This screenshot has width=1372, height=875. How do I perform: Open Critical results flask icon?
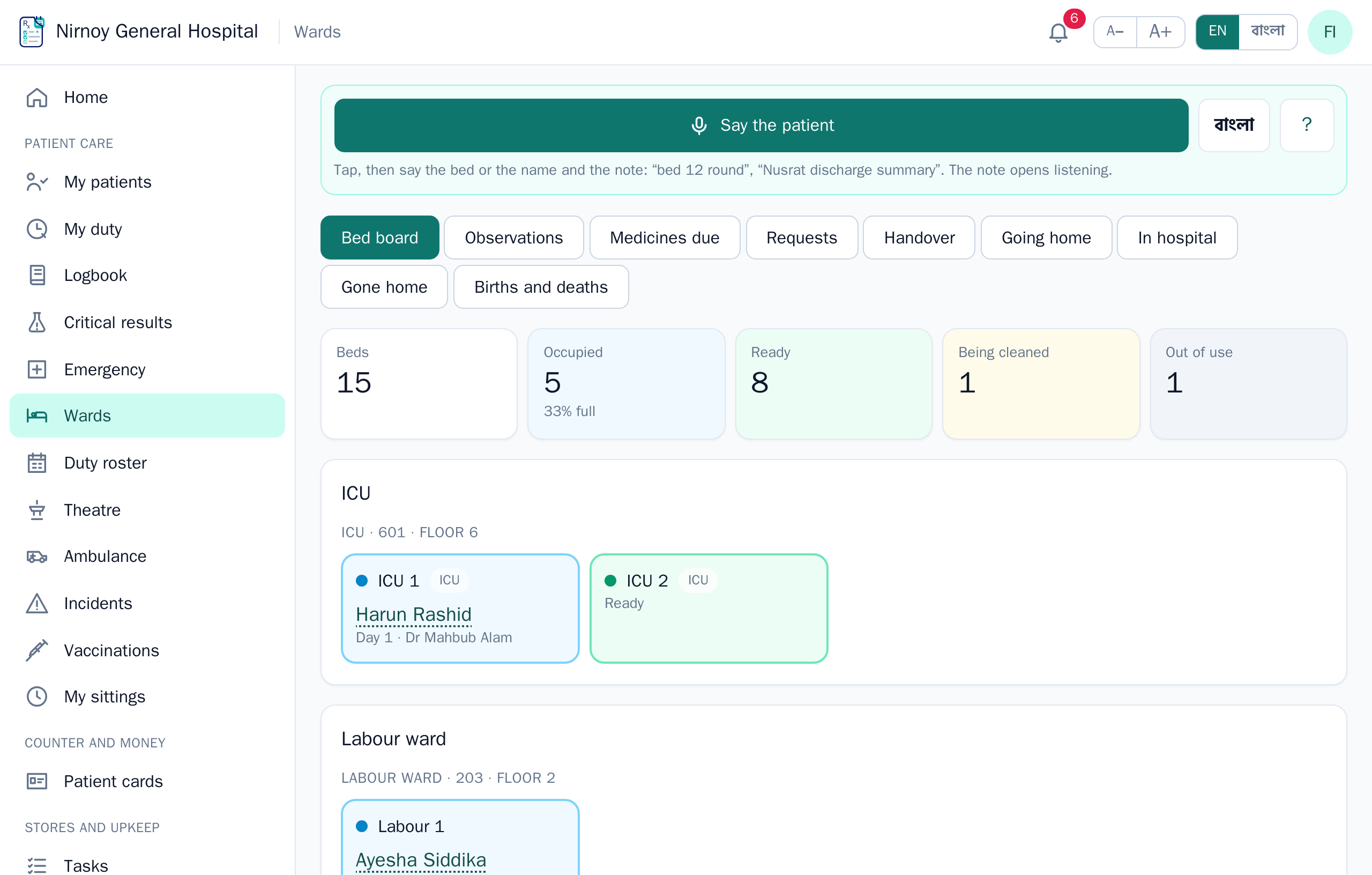[37, 323]
